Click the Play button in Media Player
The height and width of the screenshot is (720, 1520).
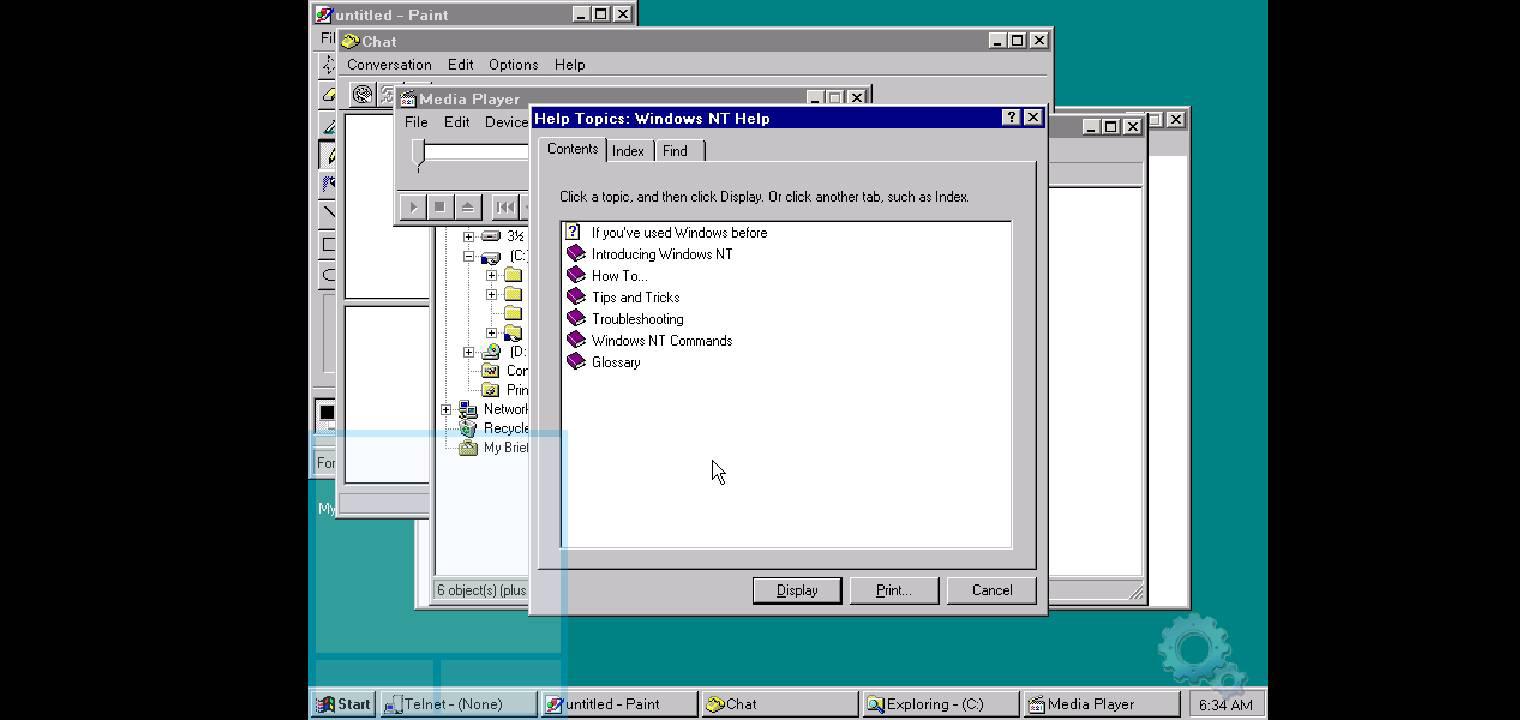coord(412,207)
